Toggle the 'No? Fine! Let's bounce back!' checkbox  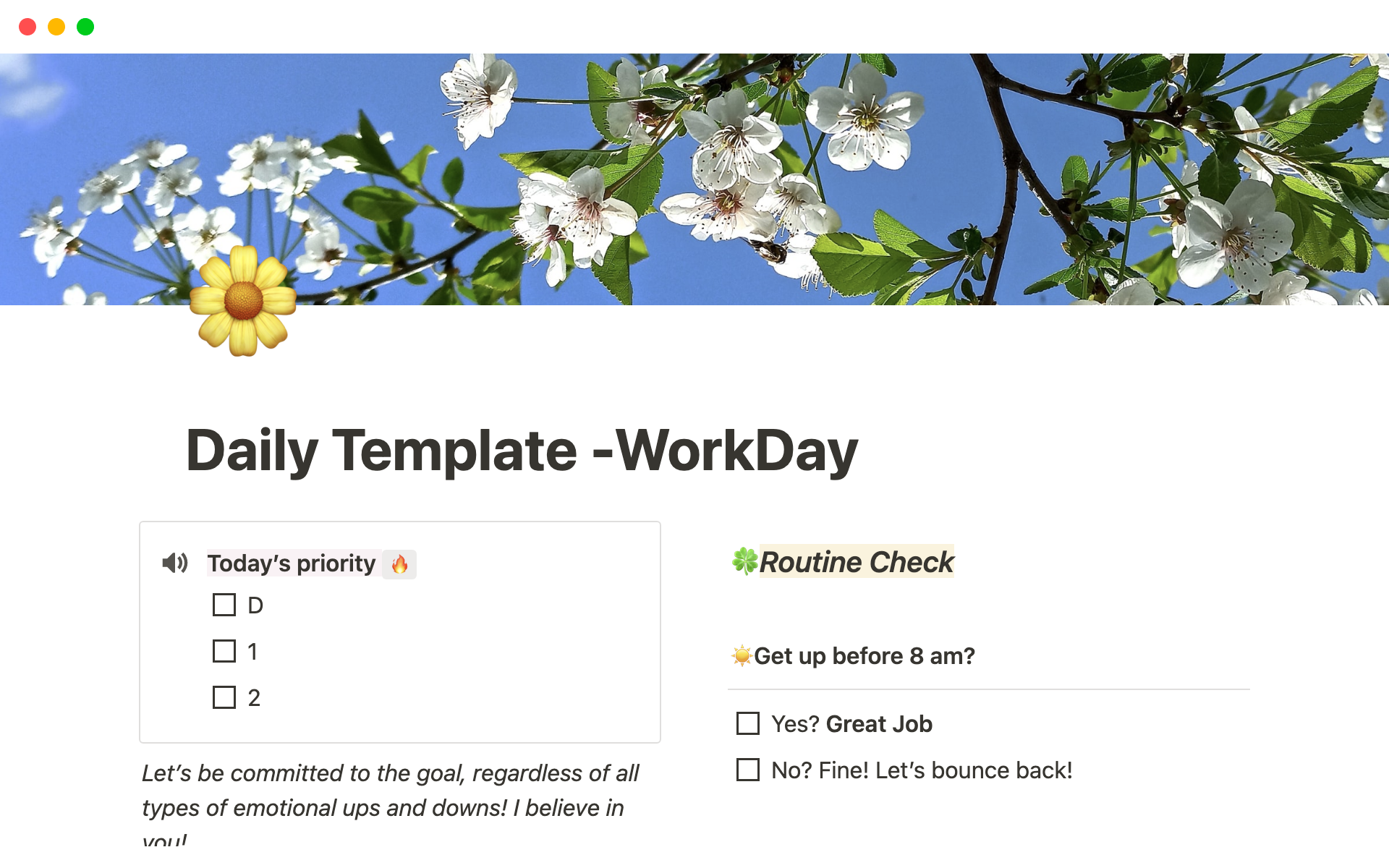749,769
